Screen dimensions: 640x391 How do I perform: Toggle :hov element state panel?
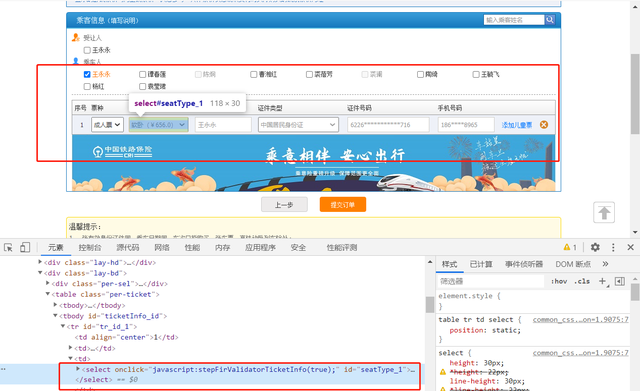click(559, 281)
